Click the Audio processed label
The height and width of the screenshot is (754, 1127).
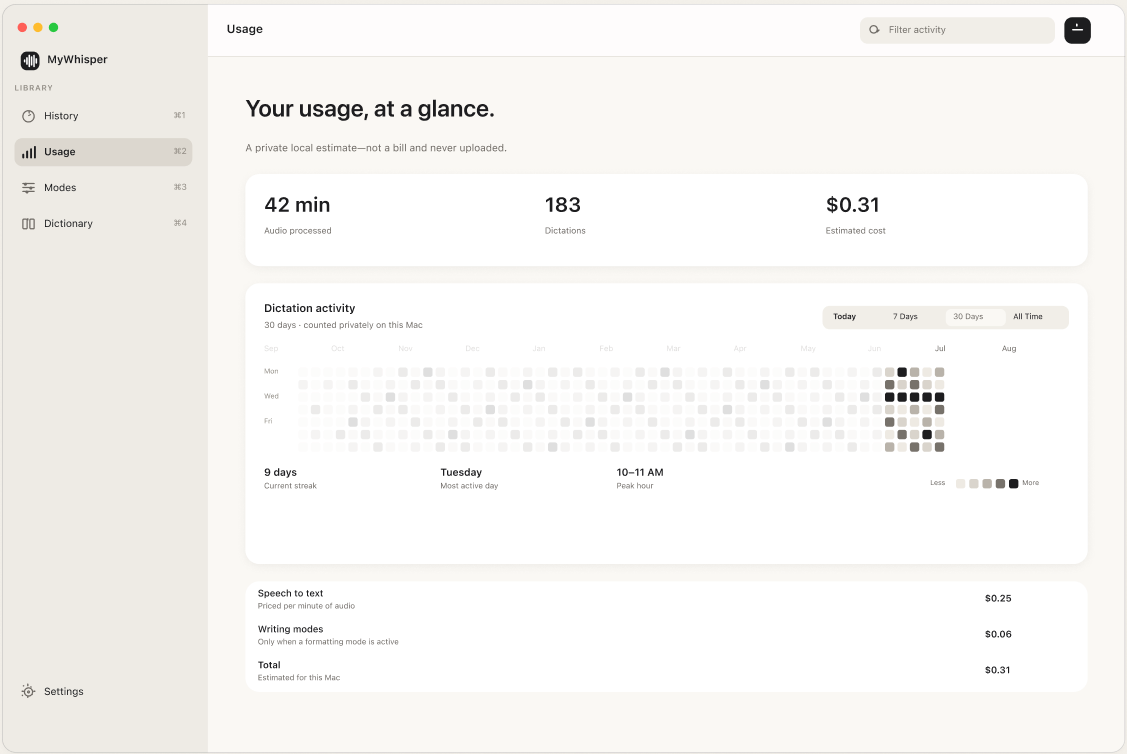[x=298, y=231]
